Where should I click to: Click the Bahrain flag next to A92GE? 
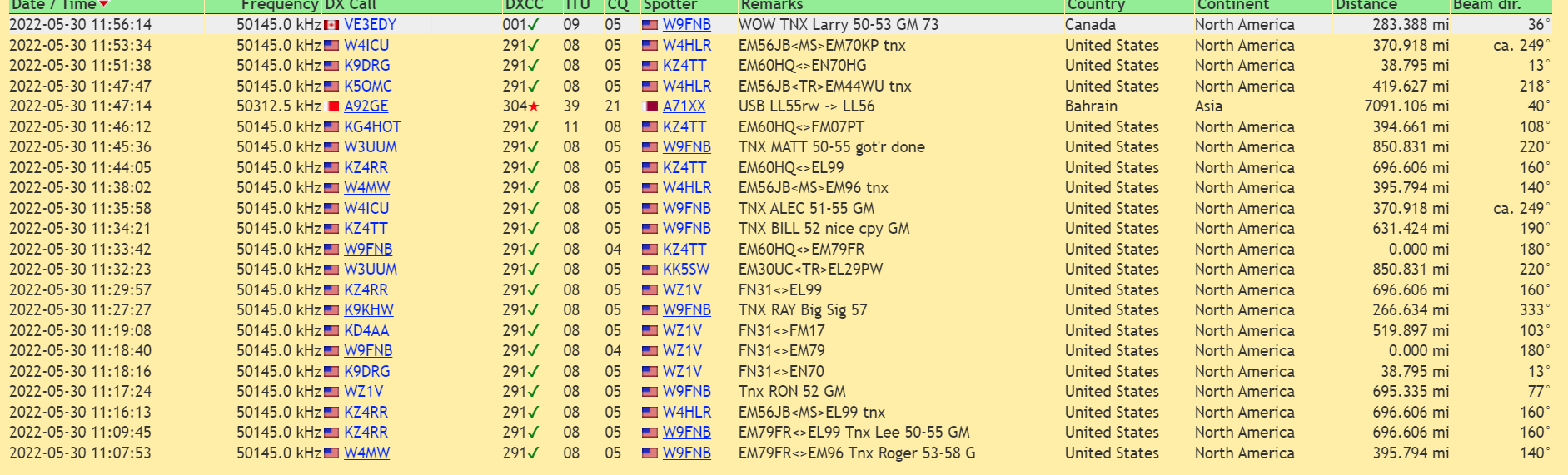[332, 106]
